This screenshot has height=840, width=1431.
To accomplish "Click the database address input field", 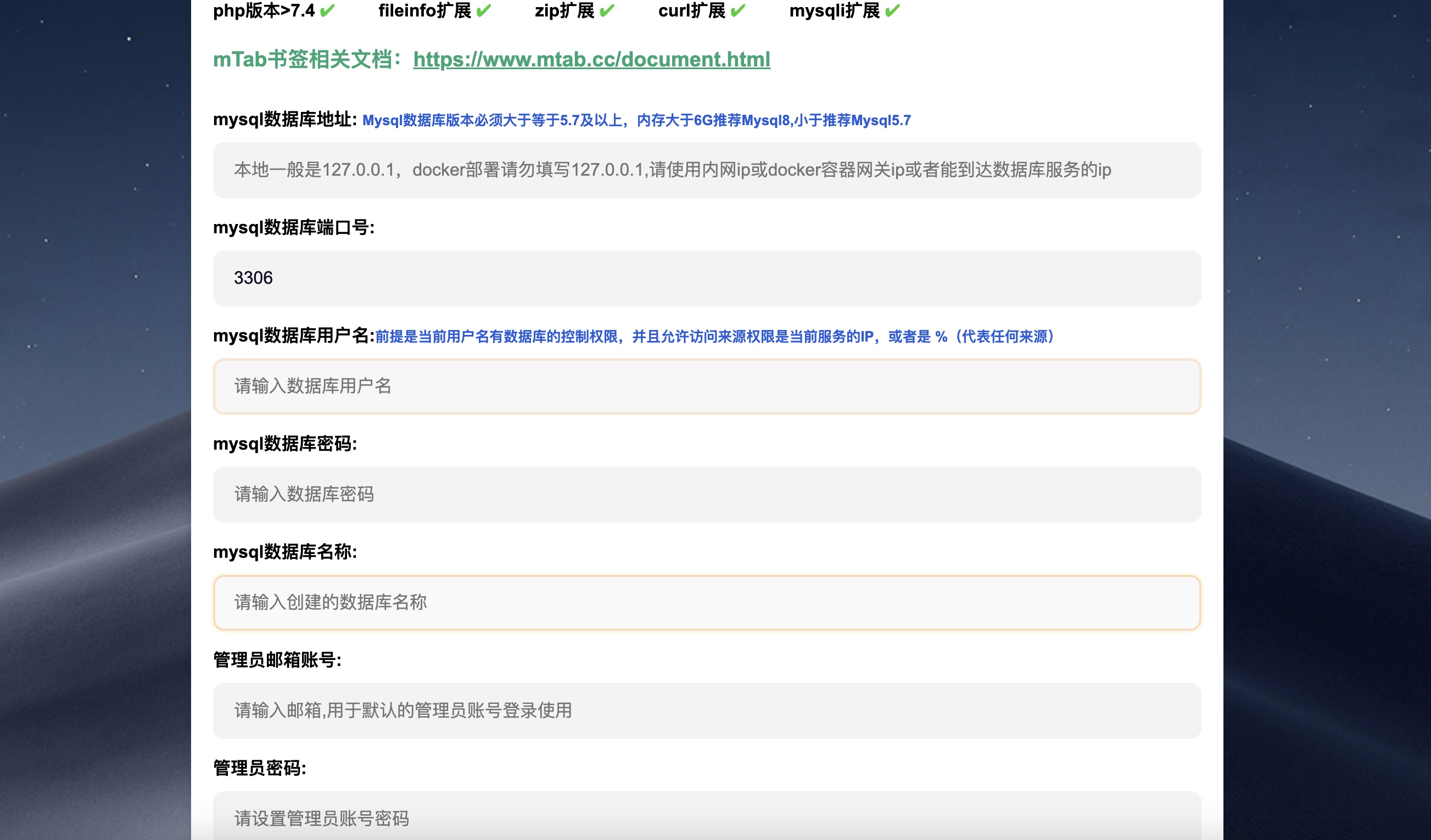I will coord(706,170).
